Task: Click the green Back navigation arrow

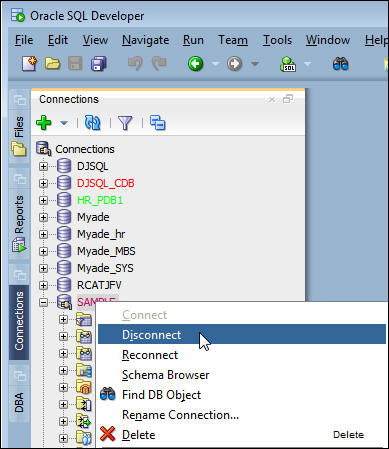Action: [195, 63]
